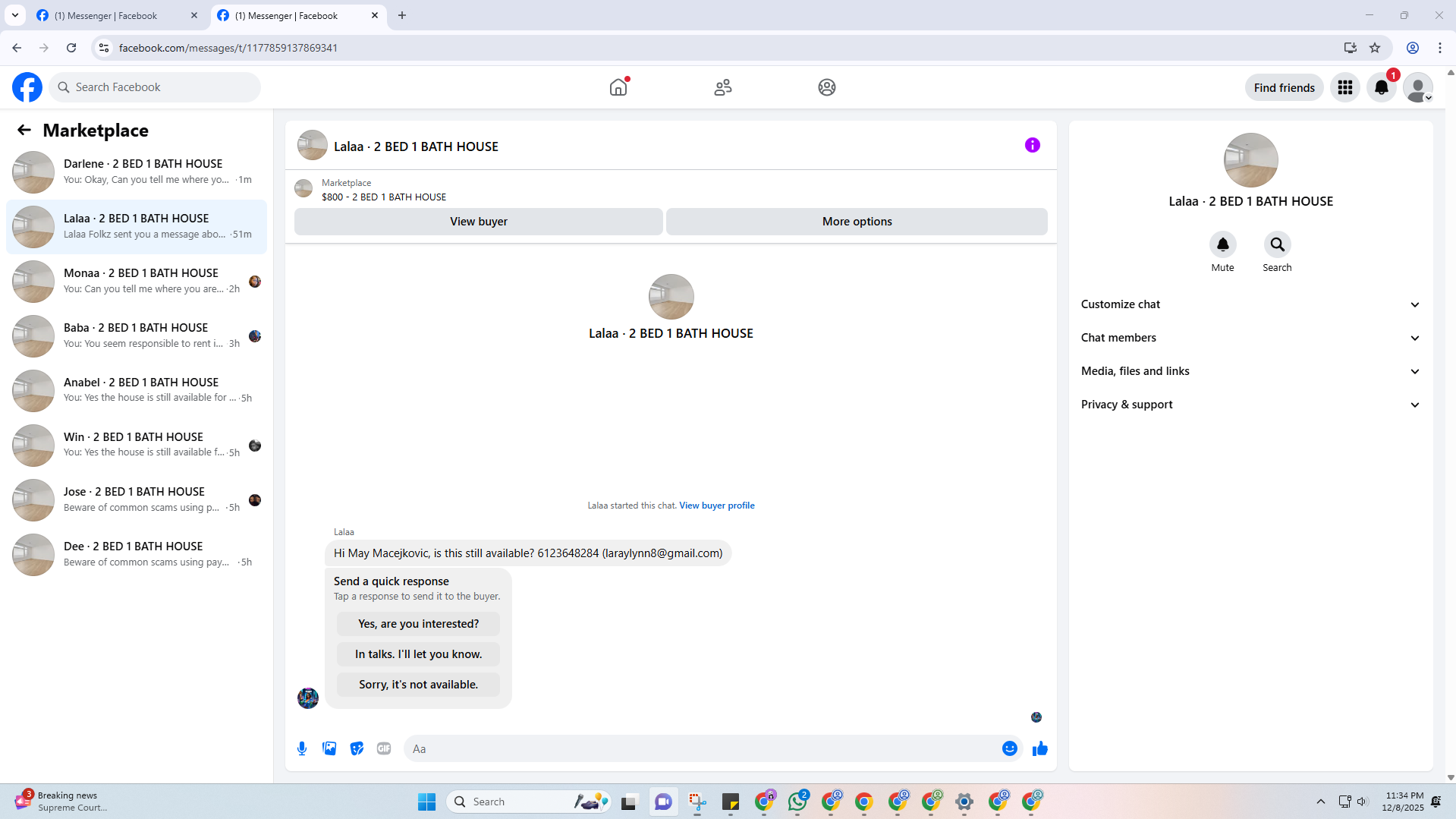1456x819 pixels.
Task: Go to the Home feed icon
Action: pyautogui.click(x=618, y=87)
